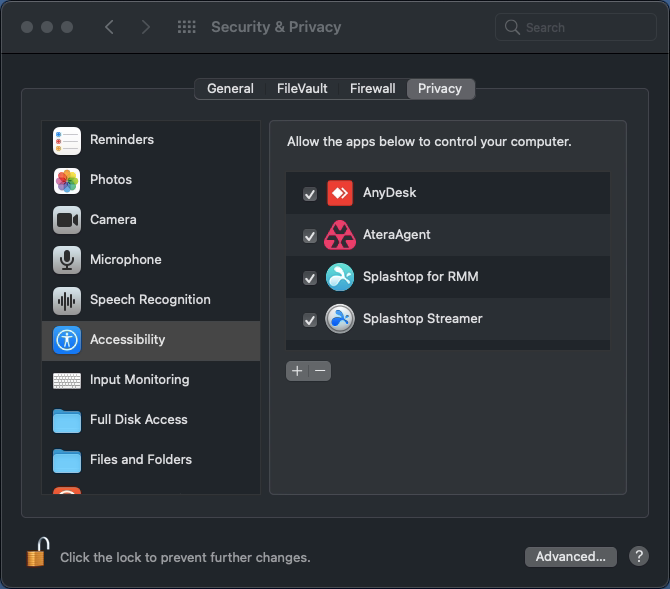Show all preferences with the grid icon
The width and height of the screenshot is (670, 589).
pyautogui.click(x=187, y=27)
